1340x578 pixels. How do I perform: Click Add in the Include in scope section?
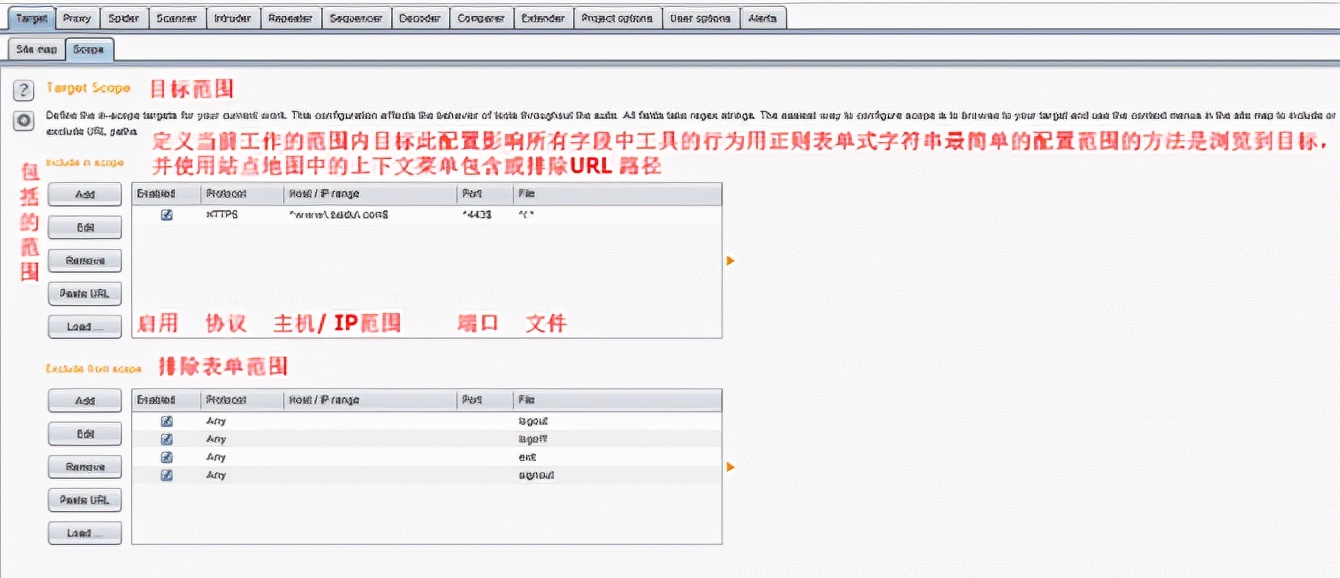(x=85, y=194)
